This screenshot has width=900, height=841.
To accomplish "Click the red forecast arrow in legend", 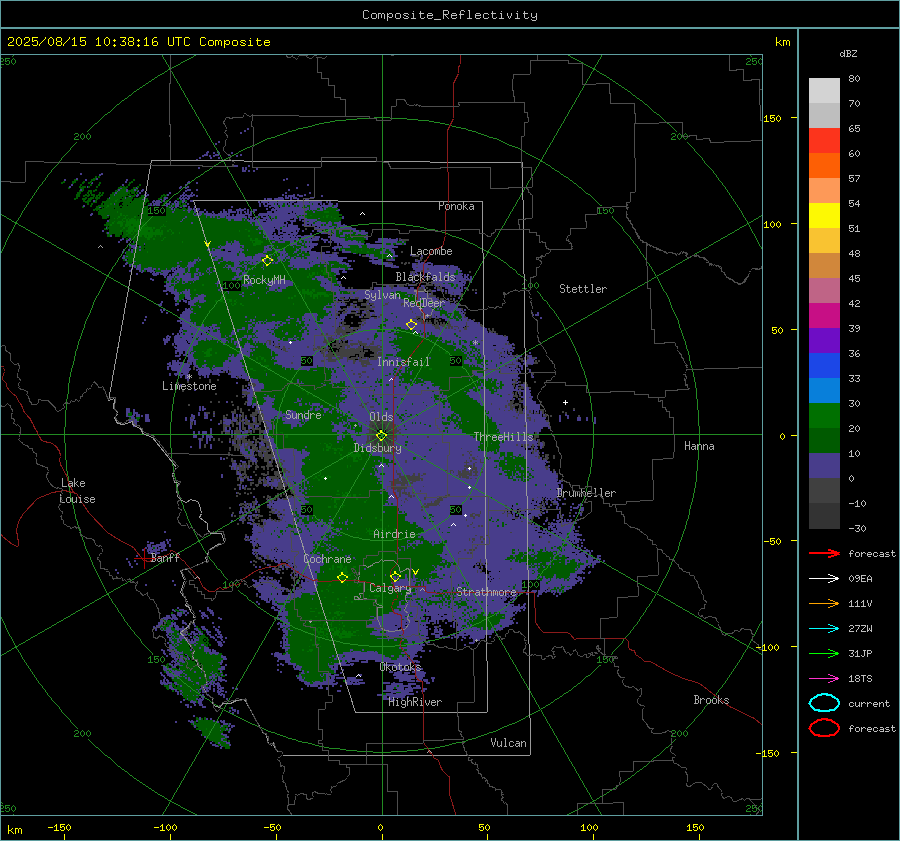I will pos(824,553).
